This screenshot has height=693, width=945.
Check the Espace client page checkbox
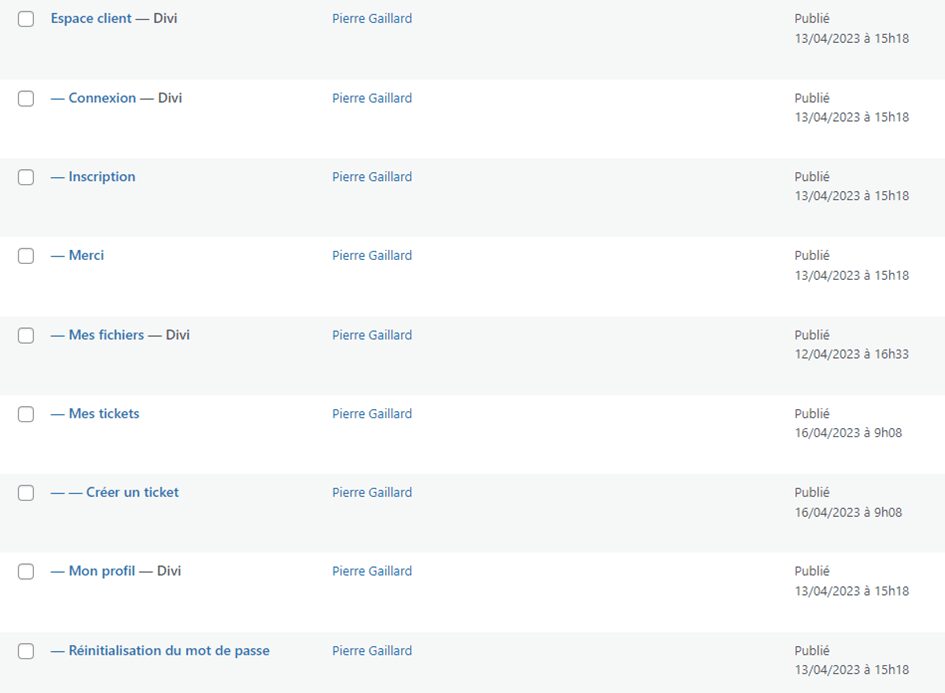pyautogui.click(x=26, y=19)
